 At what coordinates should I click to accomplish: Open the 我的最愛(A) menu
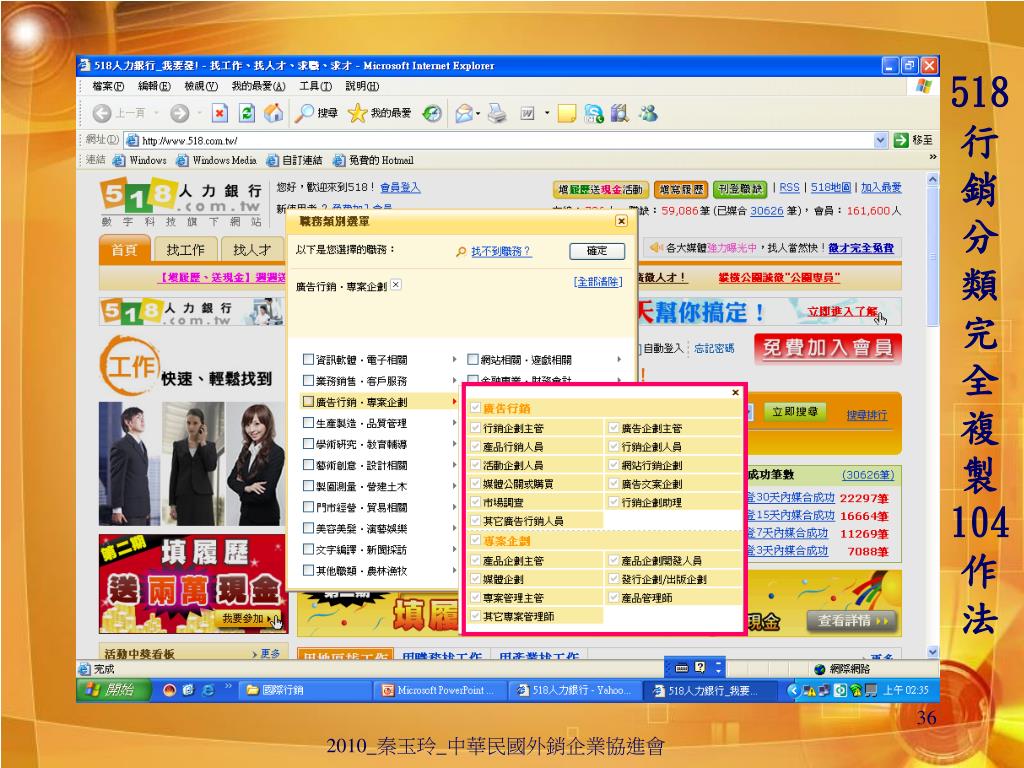pos(258,86)
